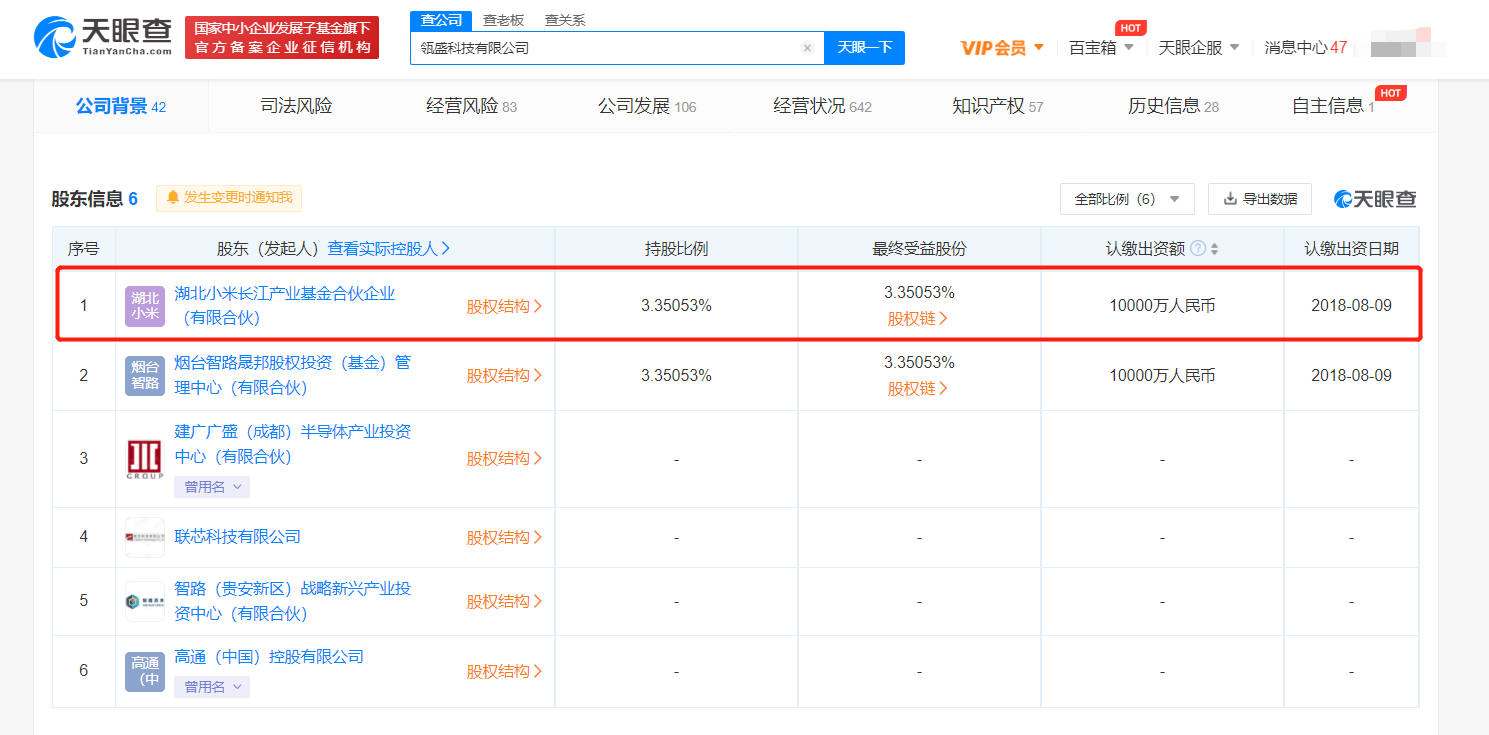The width and height of the screenshot is (1489, 735).
Task: Click the 认缴出资日期 column header
Action: point(1351,248)
